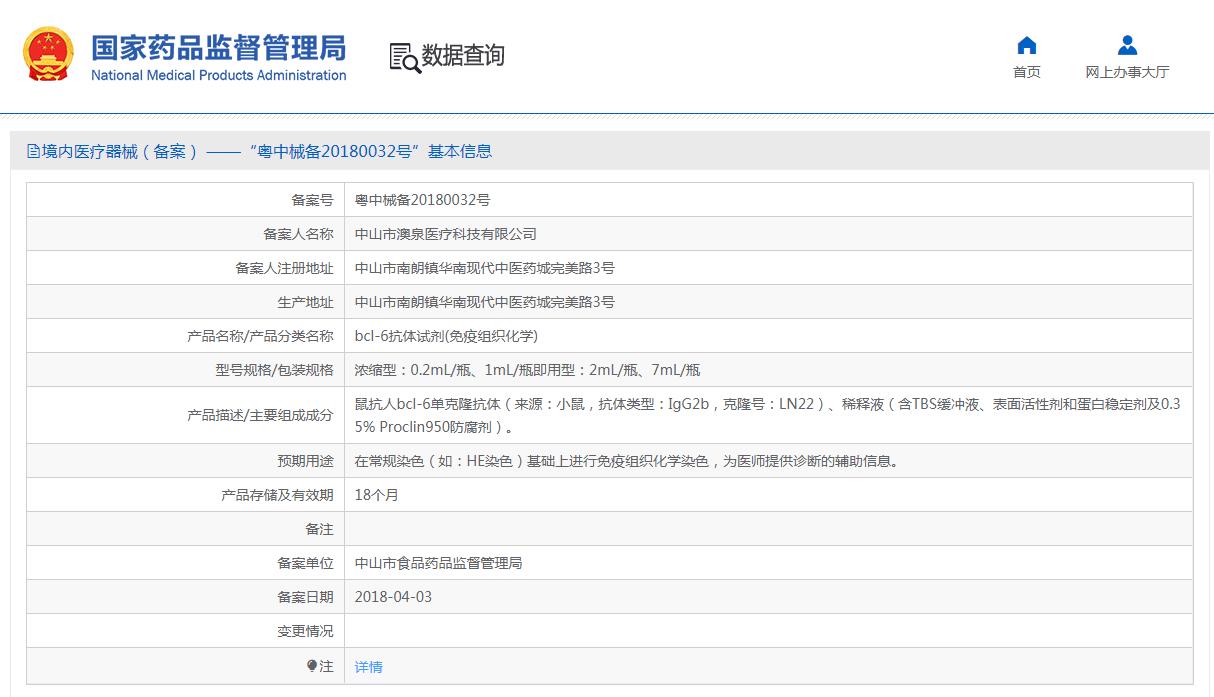Click the 型号规格/包装规格 label
1214x697 pixels.
(x=274, y=370)
